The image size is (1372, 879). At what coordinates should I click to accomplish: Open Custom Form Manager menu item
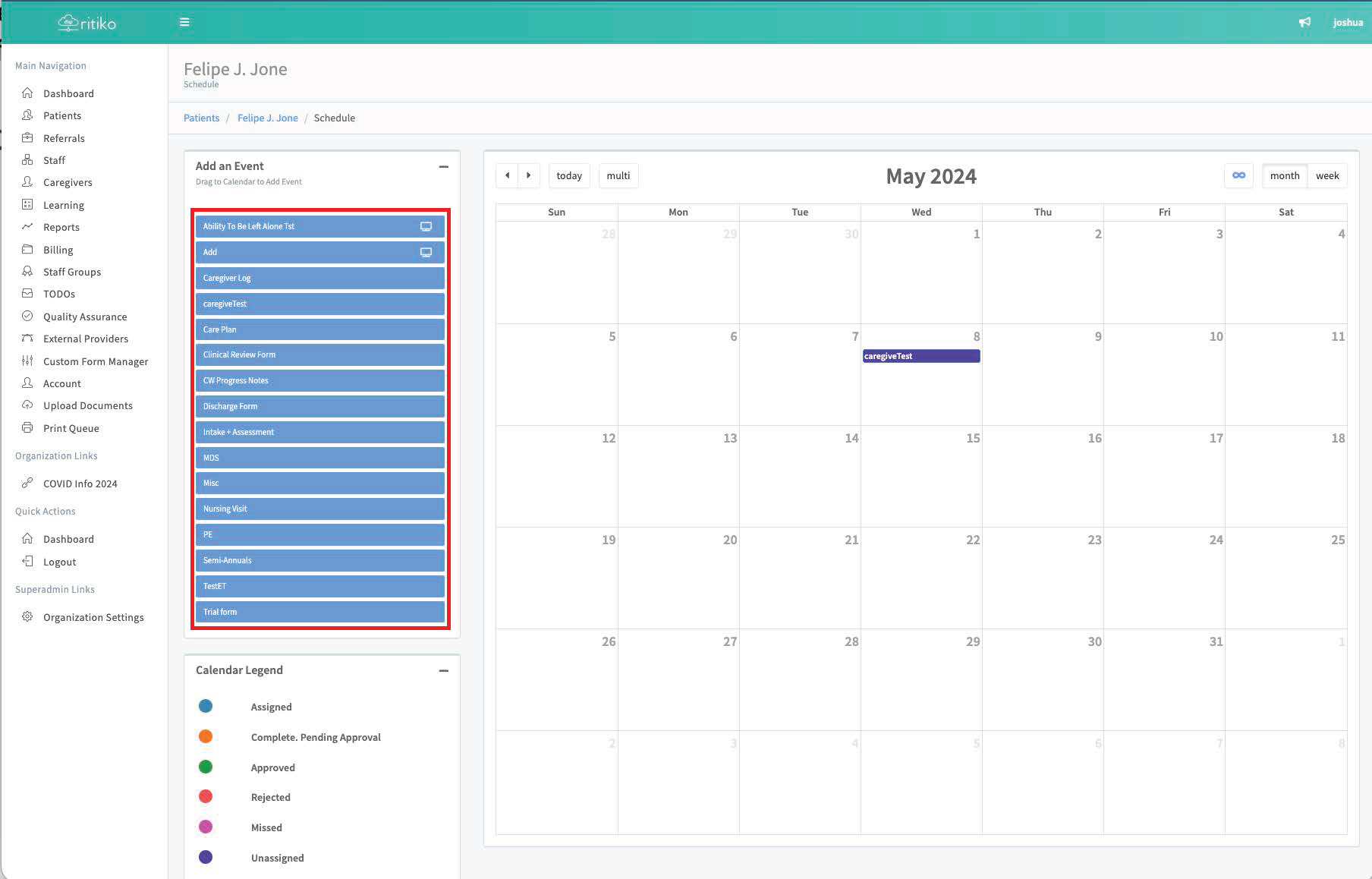click(95, 361)
